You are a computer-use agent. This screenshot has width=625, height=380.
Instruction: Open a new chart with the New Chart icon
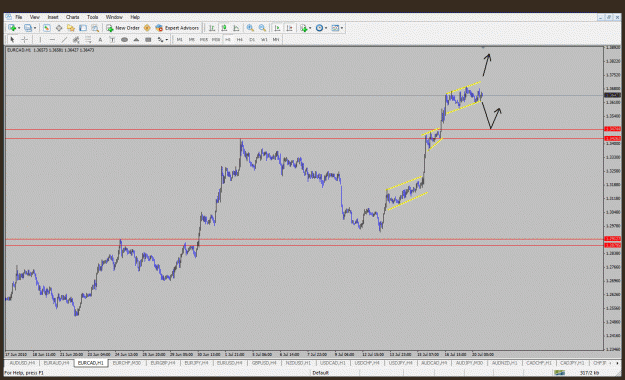(12, 28)
